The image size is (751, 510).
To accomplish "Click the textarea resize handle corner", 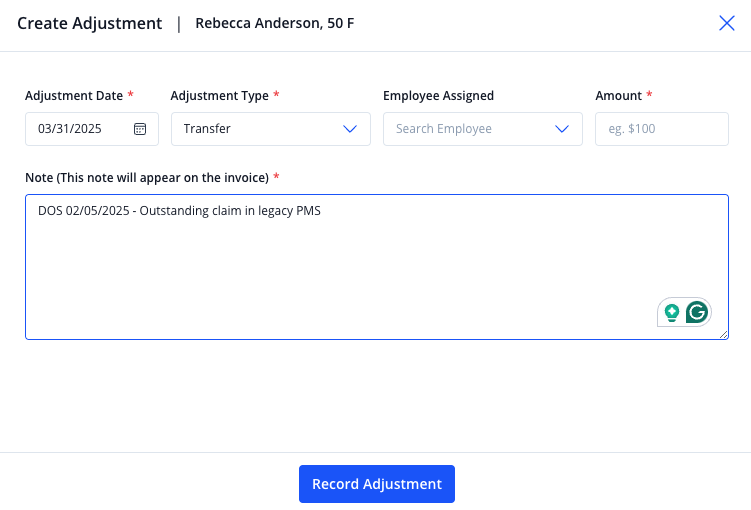I will pos(723,334).
